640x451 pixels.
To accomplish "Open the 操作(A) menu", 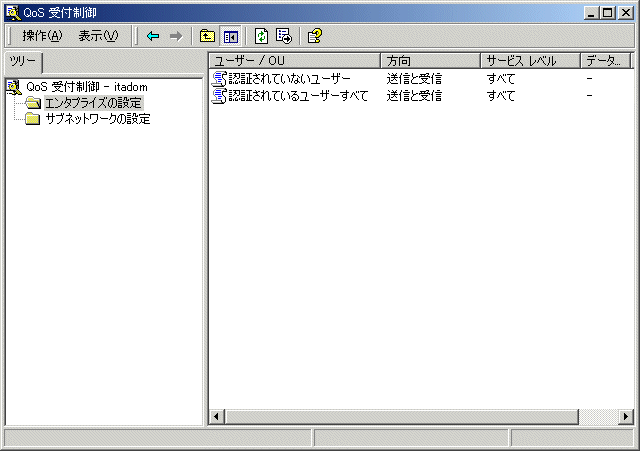I will [42, 36].
